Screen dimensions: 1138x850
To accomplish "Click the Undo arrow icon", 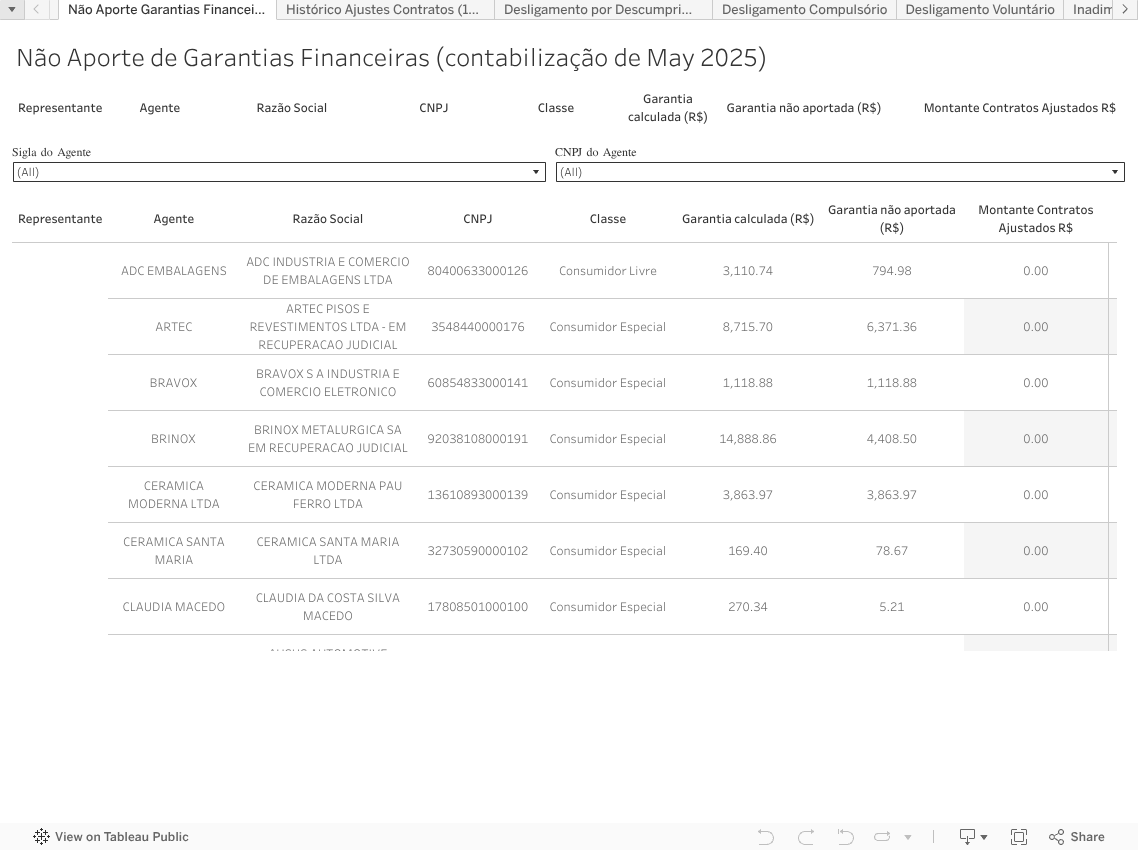I will (x=765, y=837).
